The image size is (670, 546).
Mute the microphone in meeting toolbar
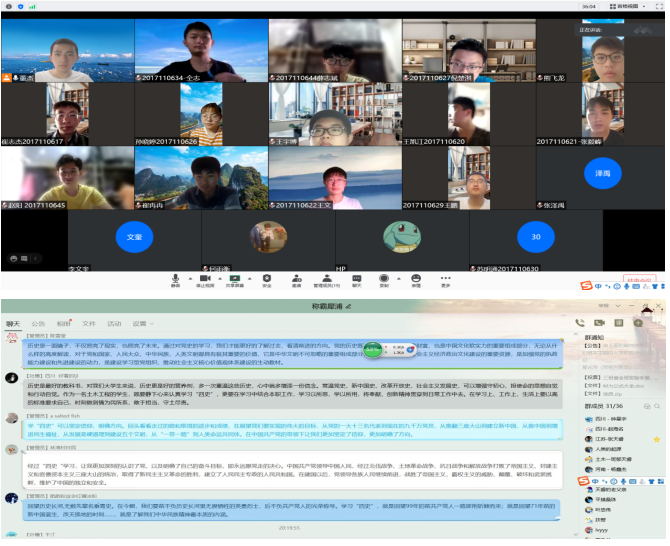pyautogui.click(x=176, y=278)
